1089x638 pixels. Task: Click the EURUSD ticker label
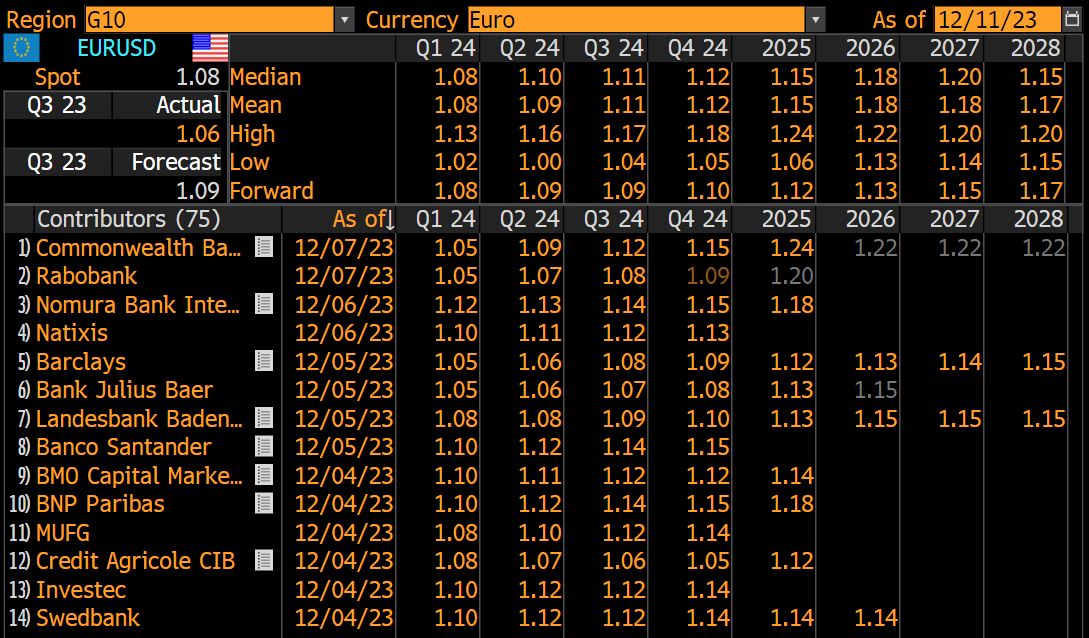click(117, 48)
